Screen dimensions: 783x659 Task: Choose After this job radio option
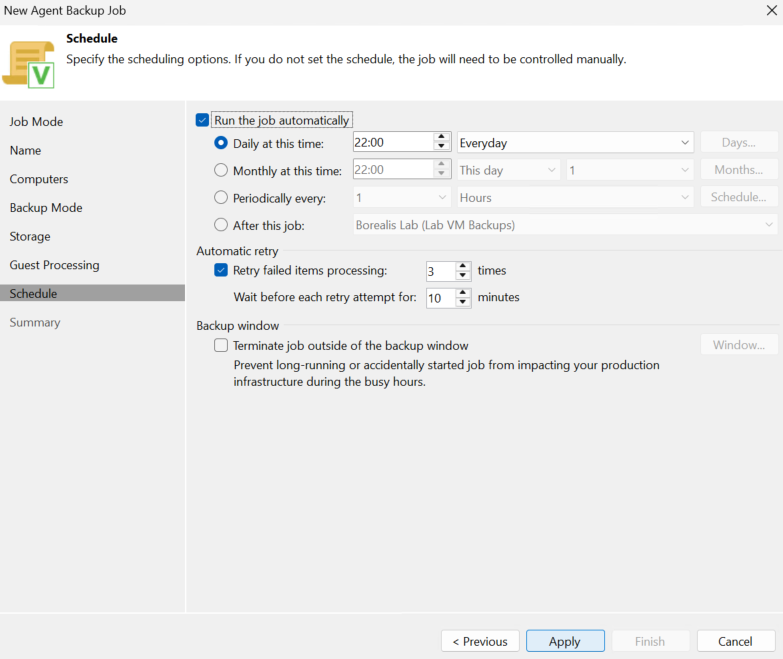pos(221,225)
